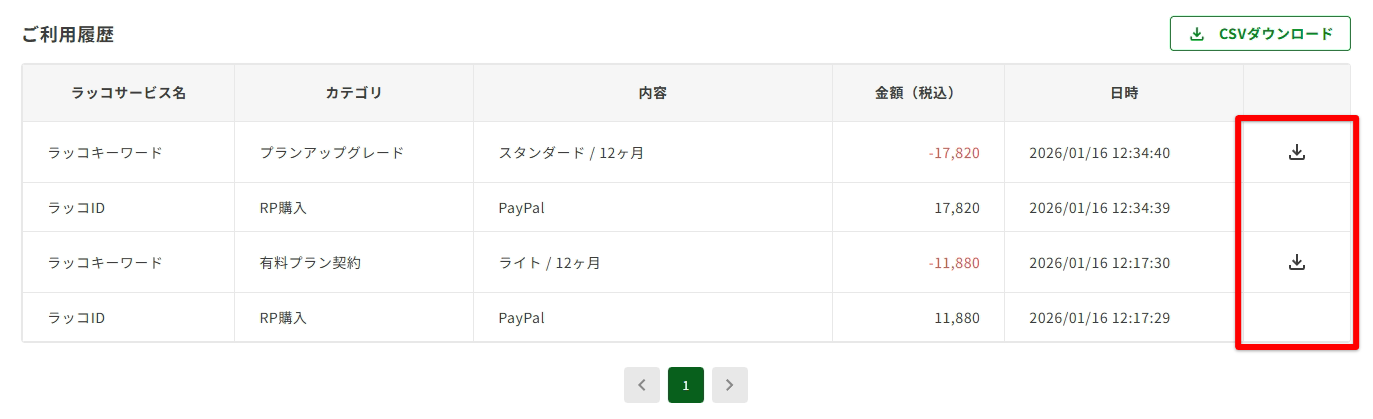Image resolution: width=1373 pixels, height=419 pixels.
Task: Click the ラッコサービス名 column header
Action: pos(128,93)
